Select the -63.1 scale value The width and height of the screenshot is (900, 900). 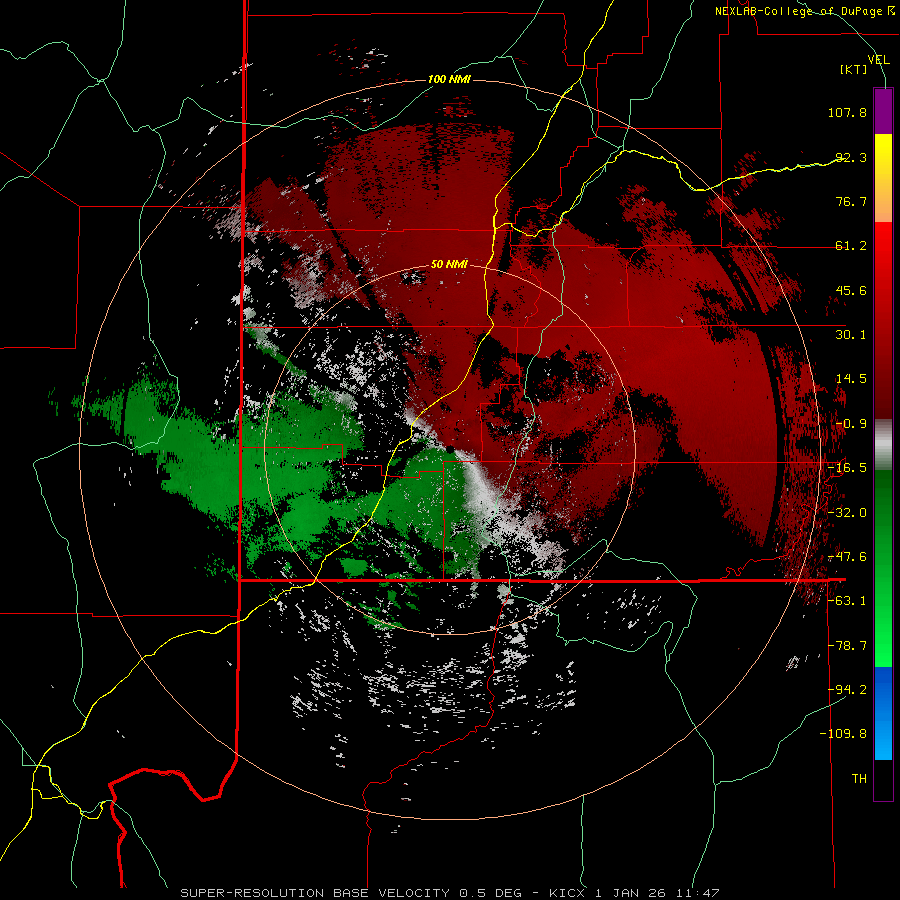click(847, 601)
